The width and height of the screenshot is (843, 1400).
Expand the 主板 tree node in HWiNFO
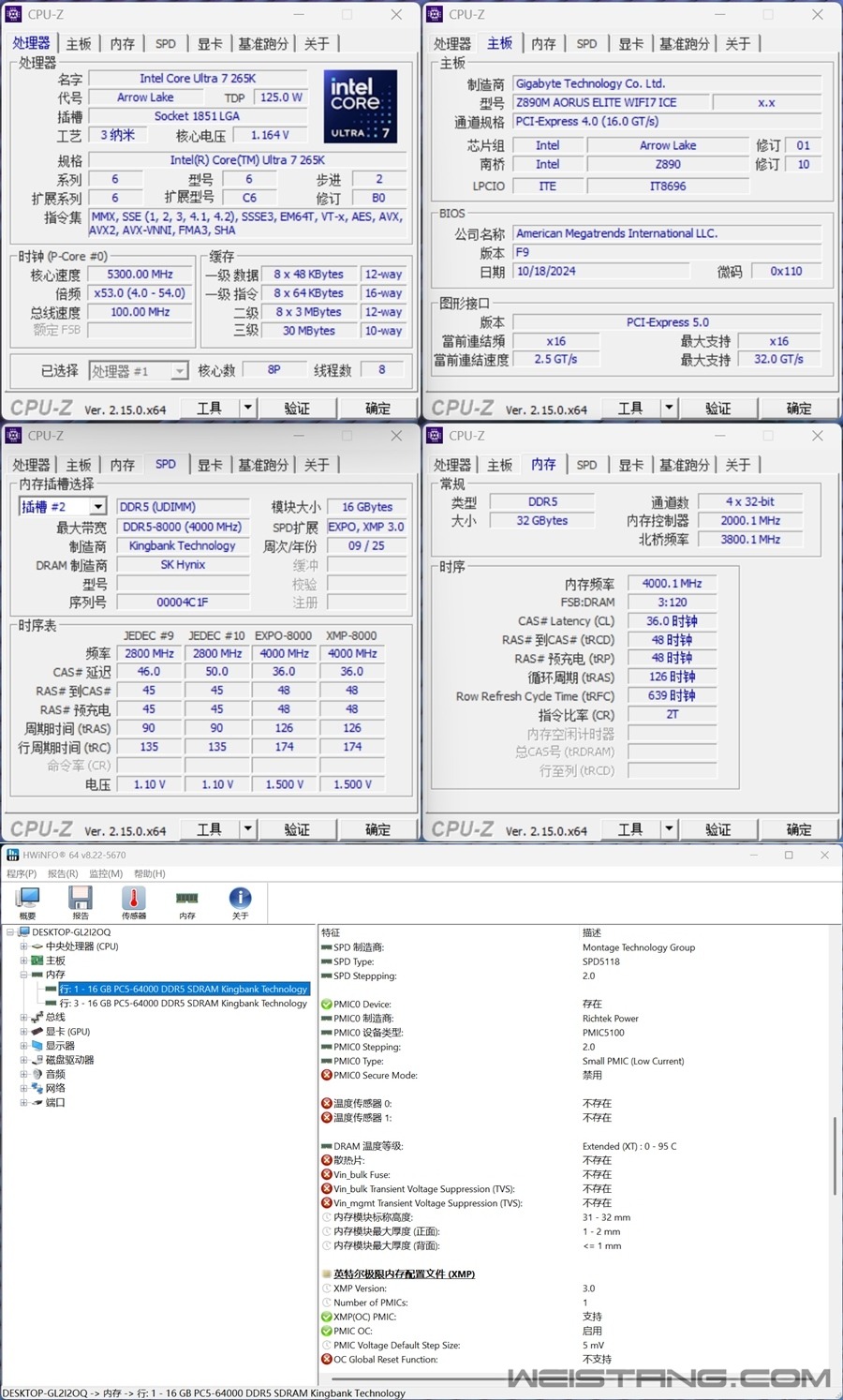(23, 961)
